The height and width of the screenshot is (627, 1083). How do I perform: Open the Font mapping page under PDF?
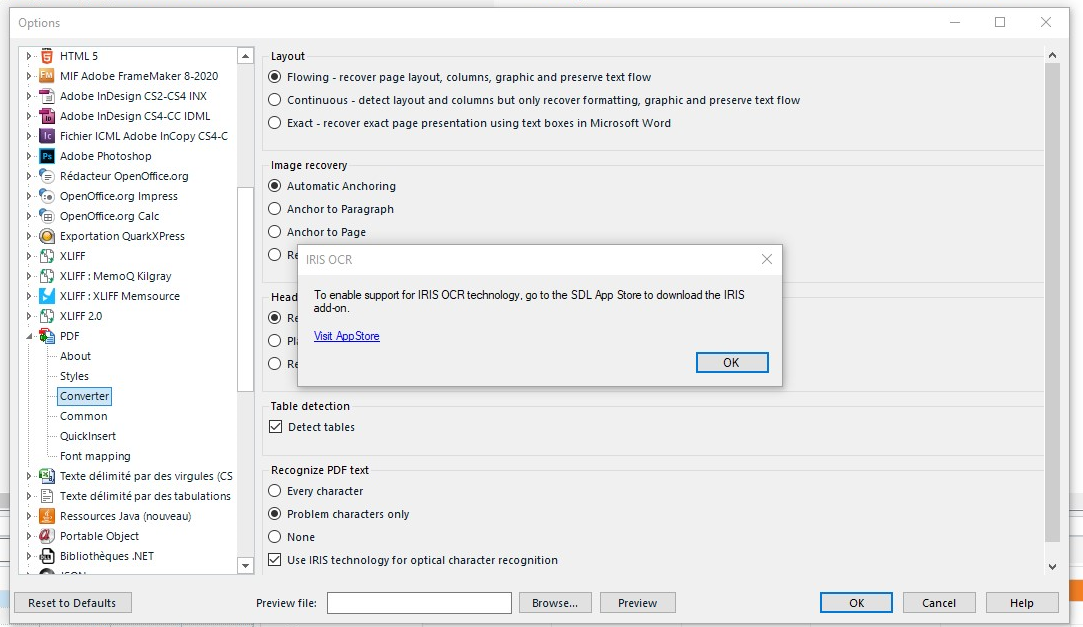[95, 456]
